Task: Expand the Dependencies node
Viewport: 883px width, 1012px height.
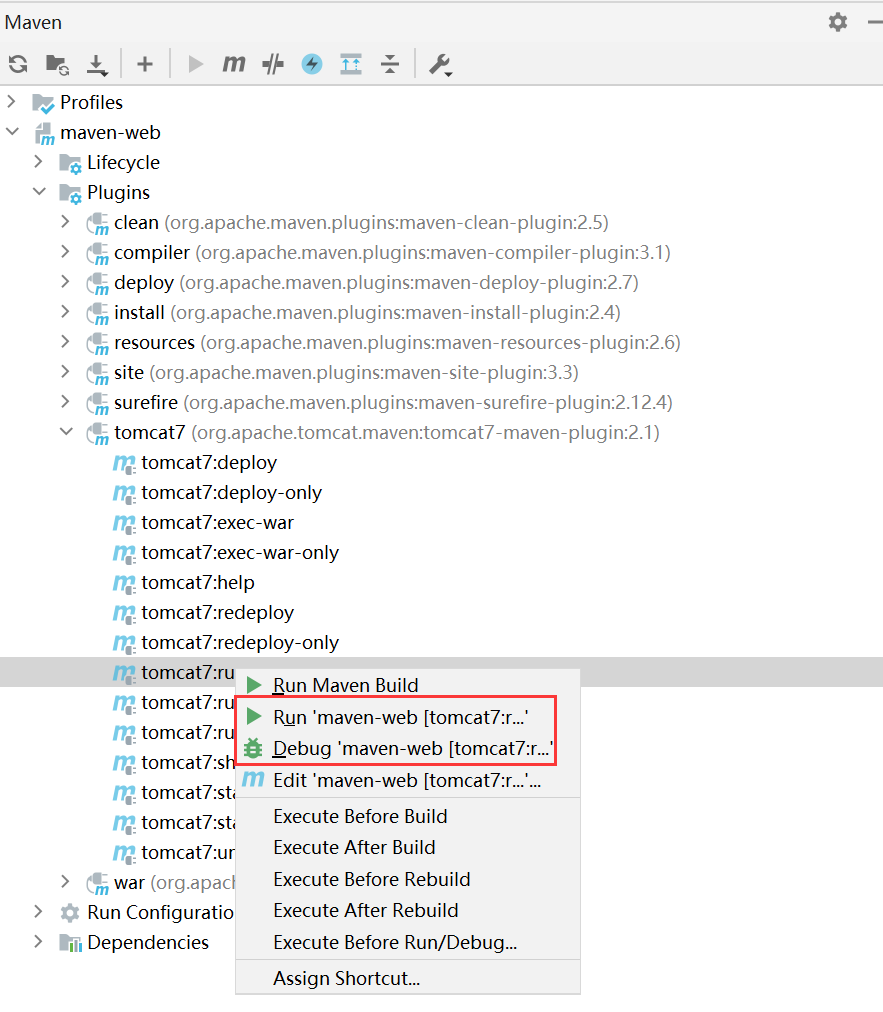Action: (x=39, y=942)
